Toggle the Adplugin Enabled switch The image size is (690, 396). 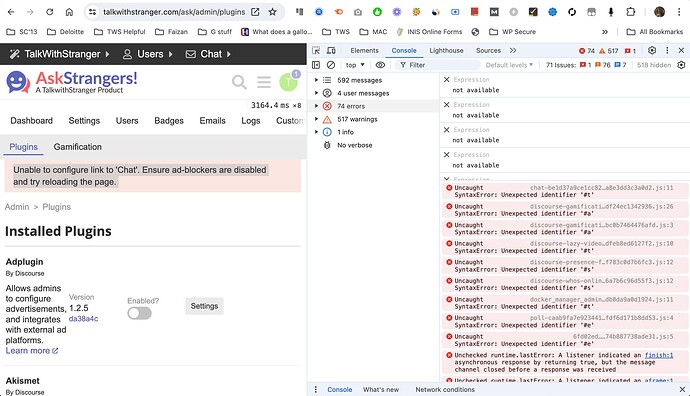point(139,313)
